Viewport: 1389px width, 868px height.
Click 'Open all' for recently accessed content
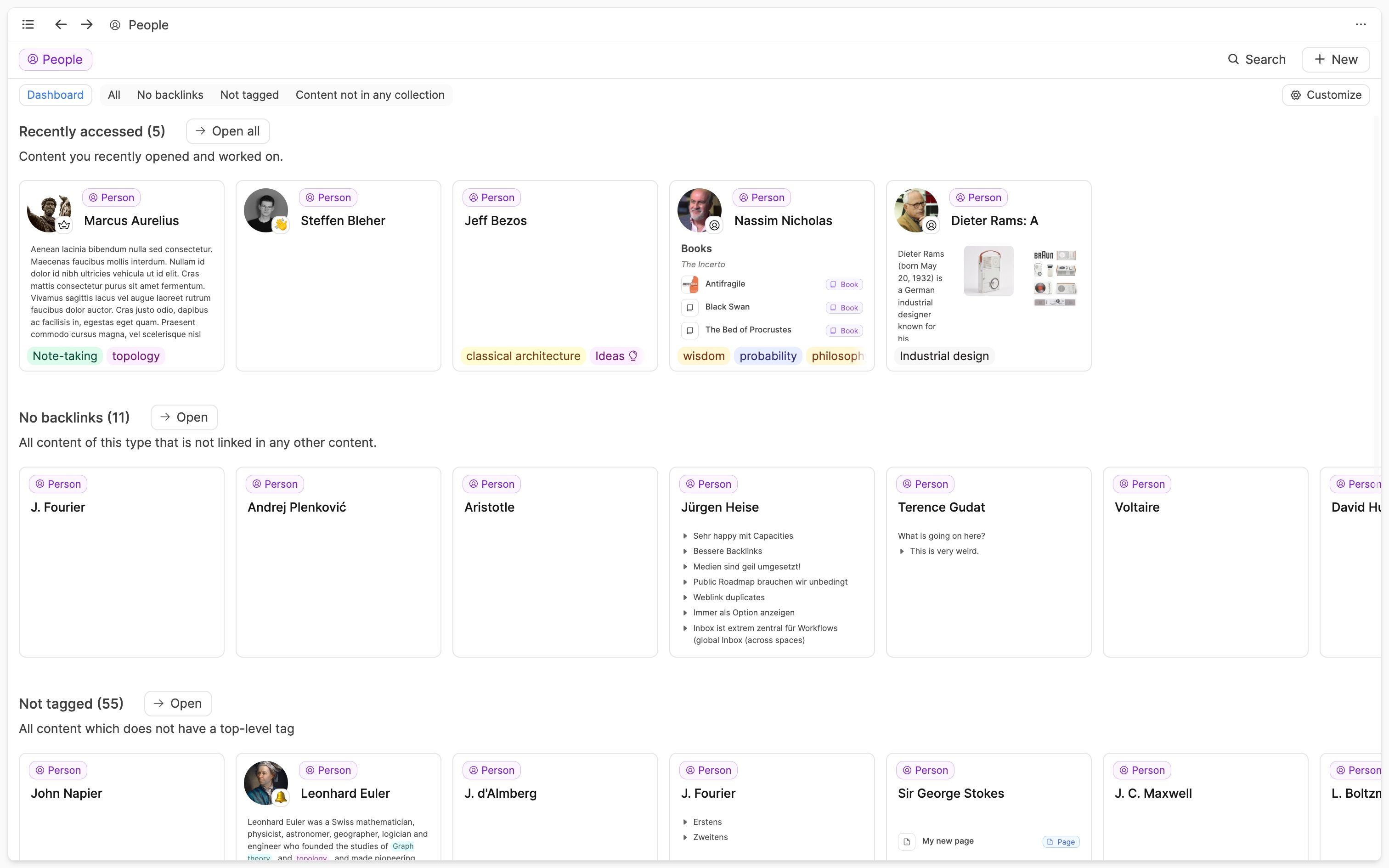pos(227,131)
